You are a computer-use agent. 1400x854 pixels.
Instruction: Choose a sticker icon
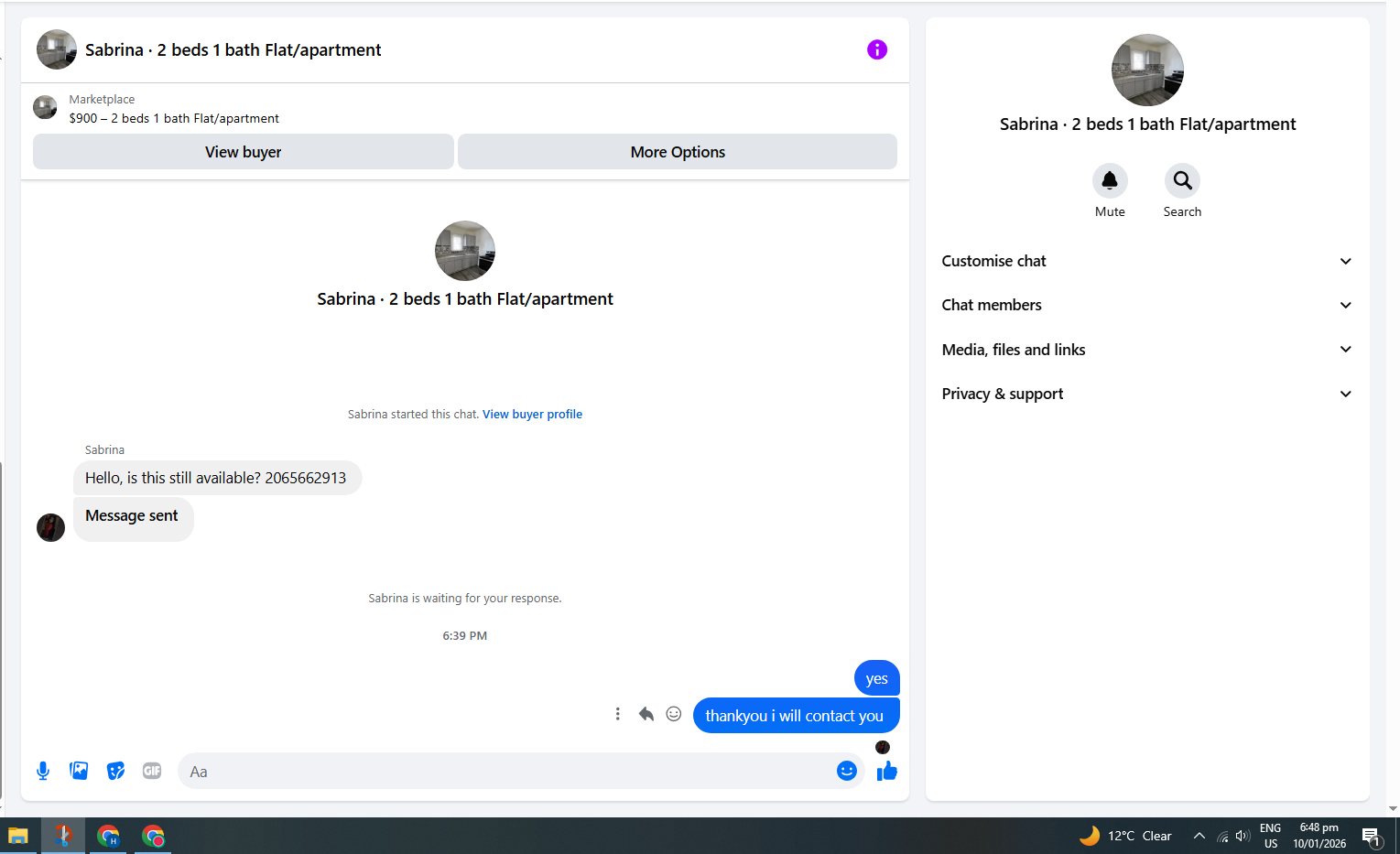coord(115,771)
